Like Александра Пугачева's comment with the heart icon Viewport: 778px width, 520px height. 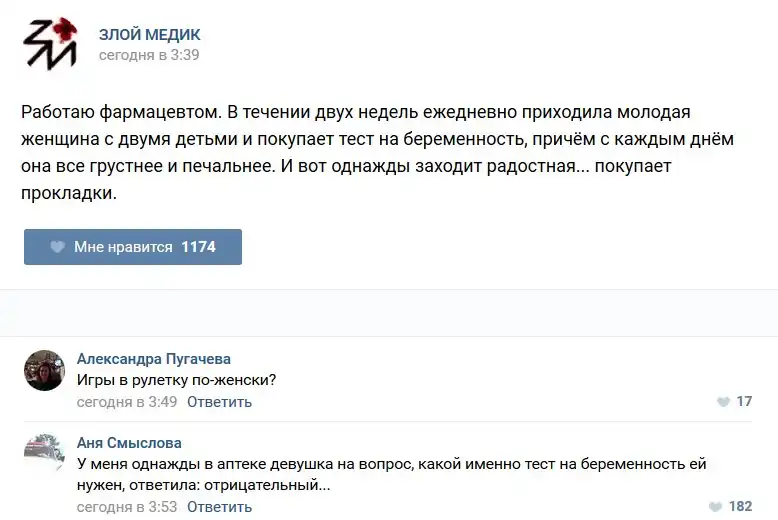pos(723,402)
